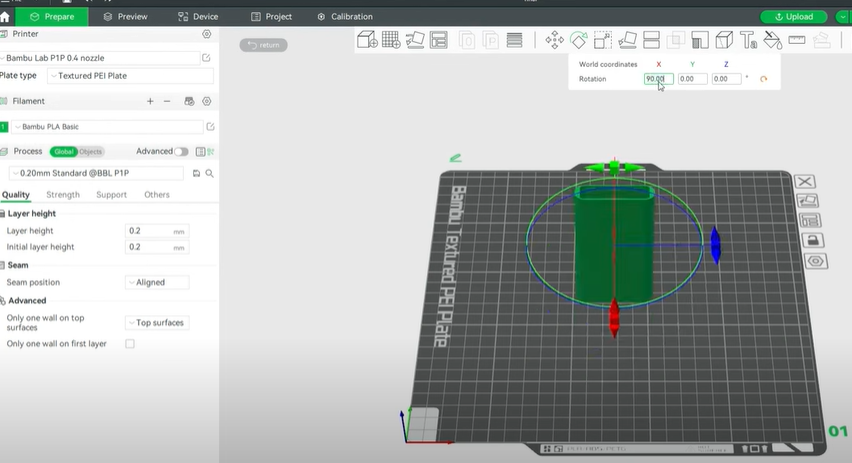The image size is (852, 463).
Task: Click the Home icon
Action: point(5,17)
